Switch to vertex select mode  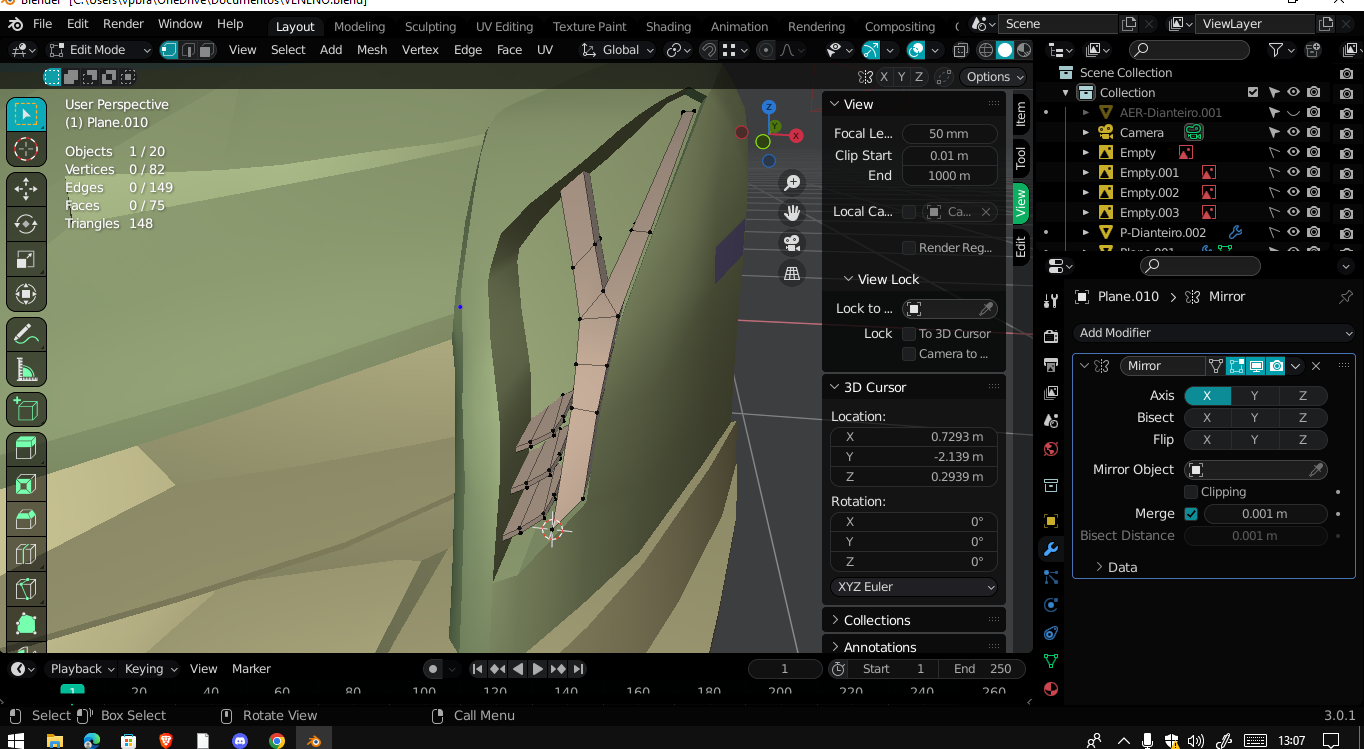(x=169, y=50)
